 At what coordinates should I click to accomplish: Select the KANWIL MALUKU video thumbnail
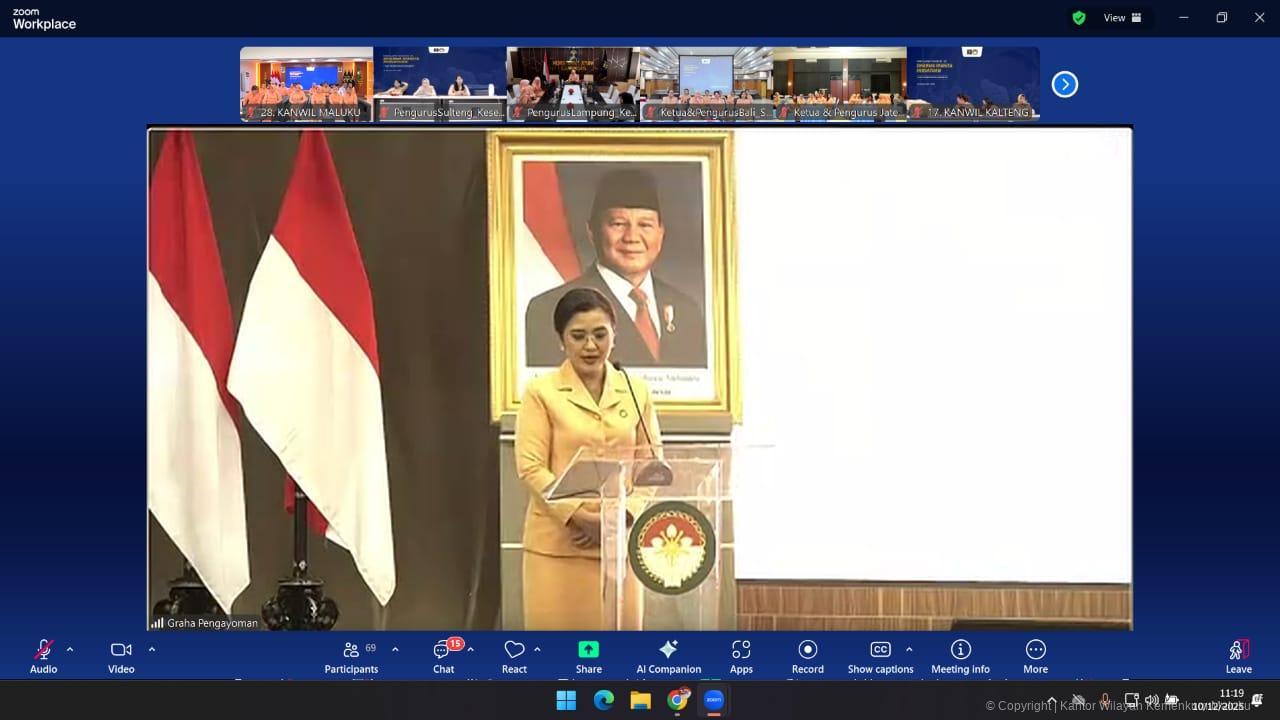tap(306, 84)
